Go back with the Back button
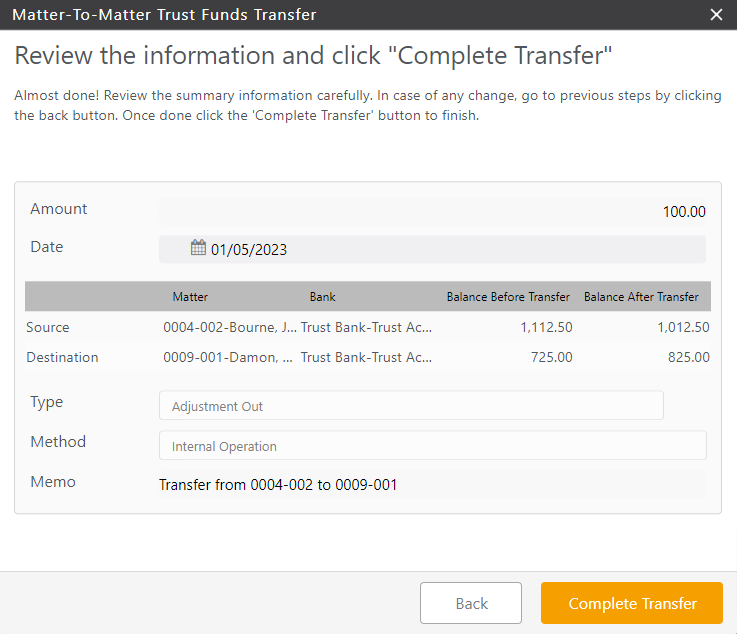Image resolution: width=737 pixels, height=634 pixels. point(471,603)
